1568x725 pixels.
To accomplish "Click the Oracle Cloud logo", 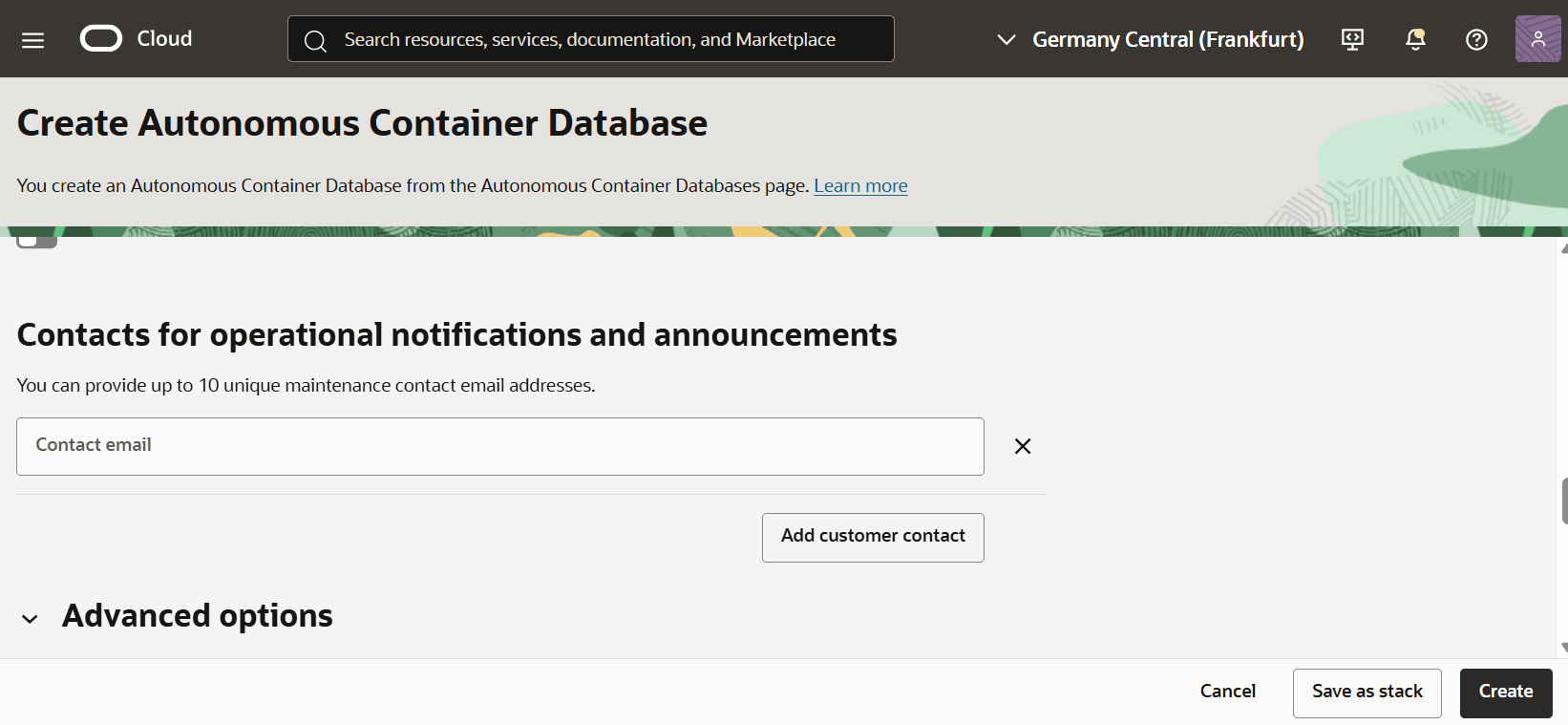I will point(101,38).
